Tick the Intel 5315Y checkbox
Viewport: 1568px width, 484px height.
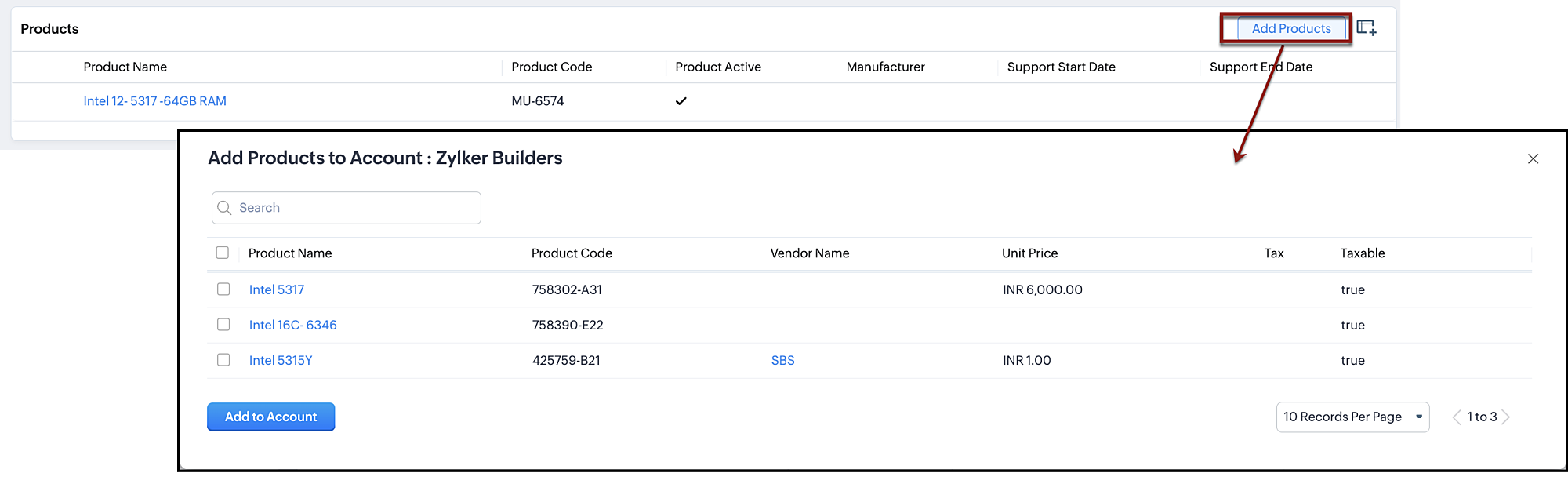tap(223, 360)
